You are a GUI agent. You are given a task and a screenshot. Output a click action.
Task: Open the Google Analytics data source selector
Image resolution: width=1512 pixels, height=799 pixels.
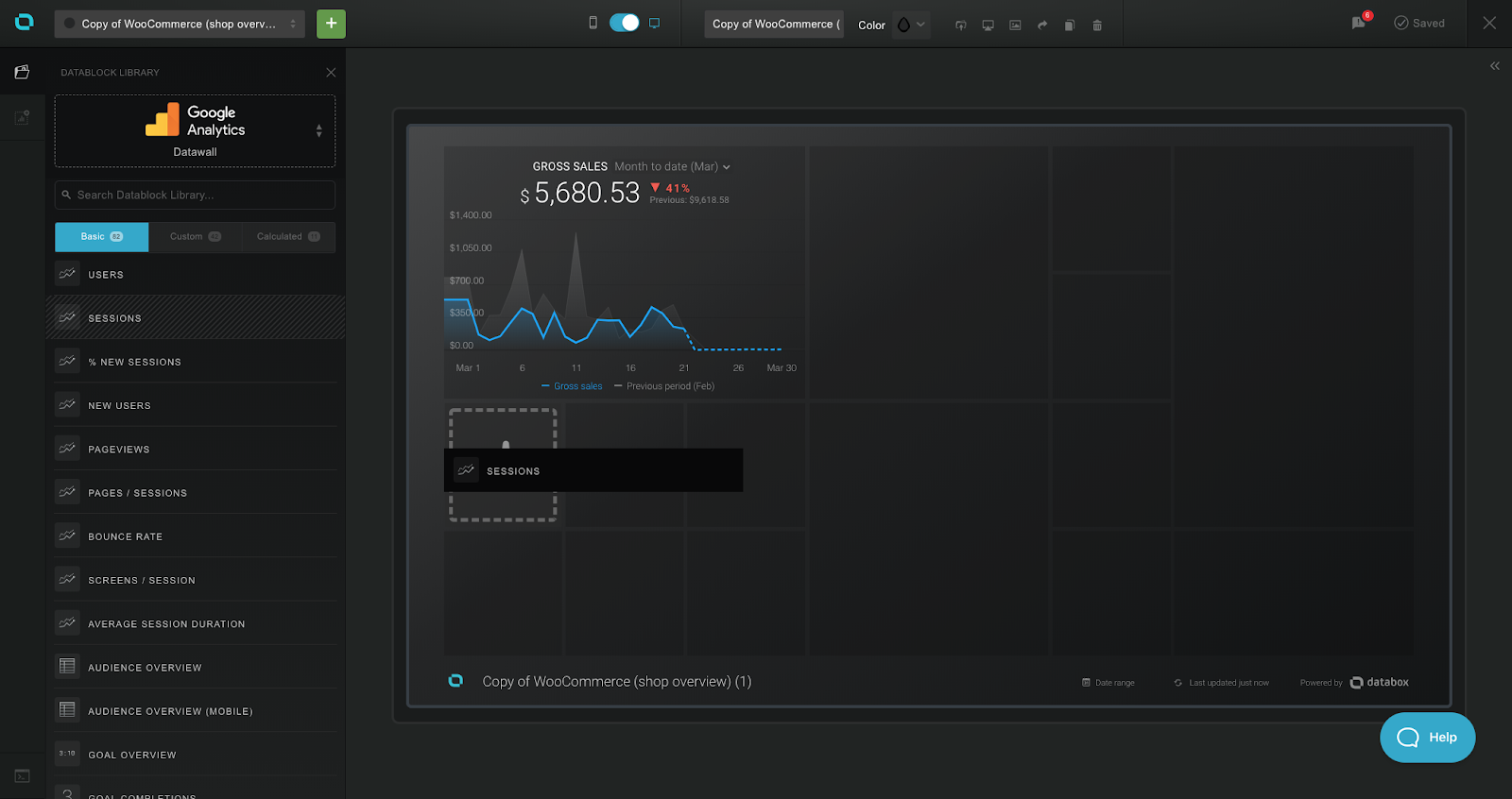tap(195, 131)
